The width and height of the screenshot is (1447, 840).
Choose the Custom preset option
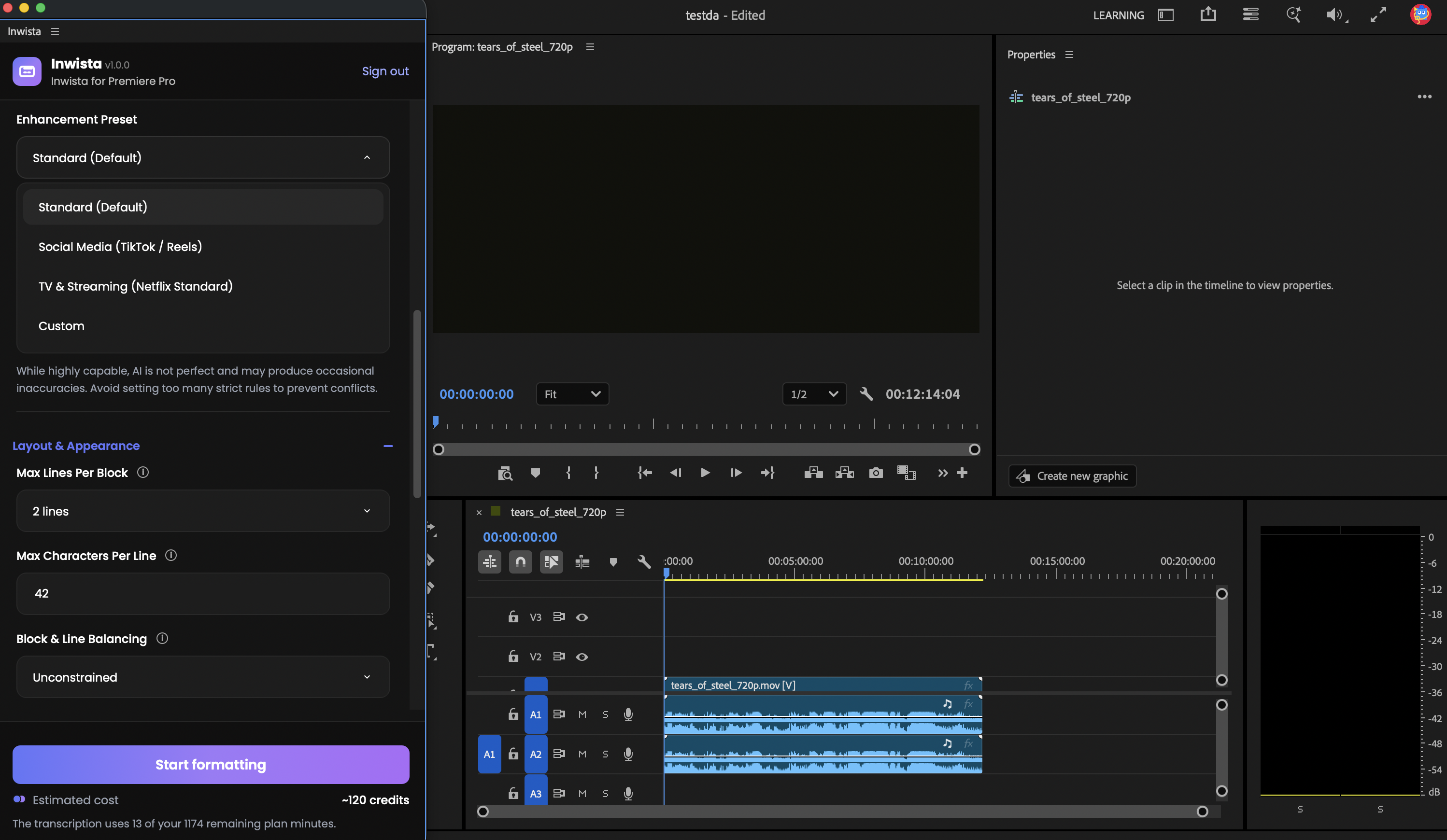coord(203,326)
